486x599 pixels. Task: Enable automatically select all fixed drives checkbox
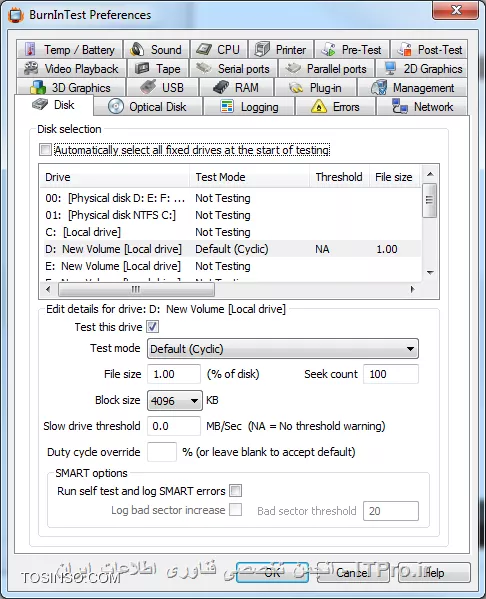pyautogui.click(x=45, y=149)
